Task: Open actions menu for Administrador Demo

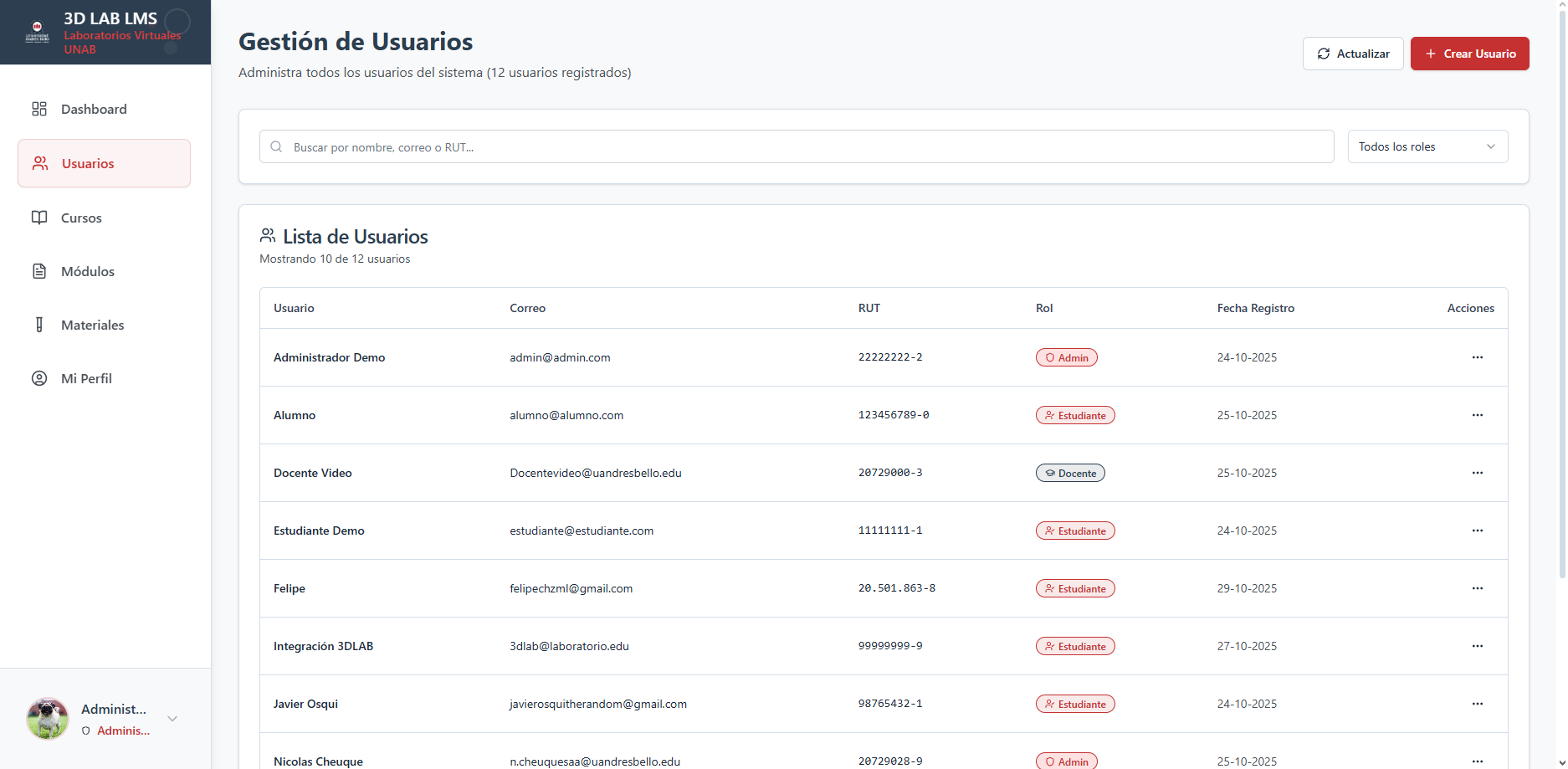Action: tap(1477, 357)
